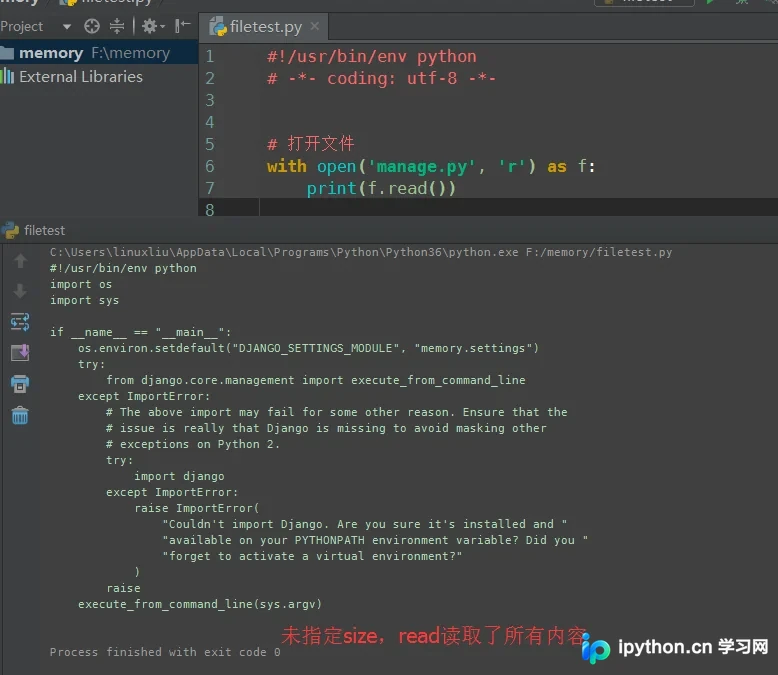Click line number 6 in the gutter
The width and height of the screenshot is (778, 675).
pos(210,166)
